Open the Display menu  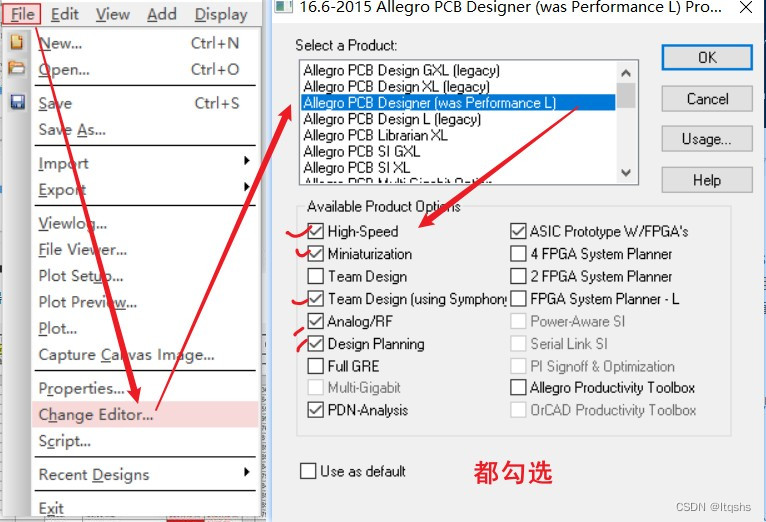221,14
